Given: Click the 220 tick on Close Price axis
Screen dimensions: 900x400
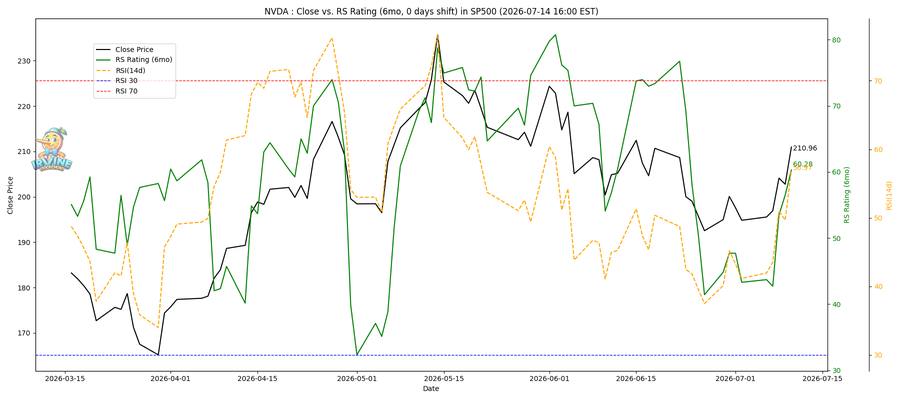Looking at the screenshot, I should coord(25,107).
